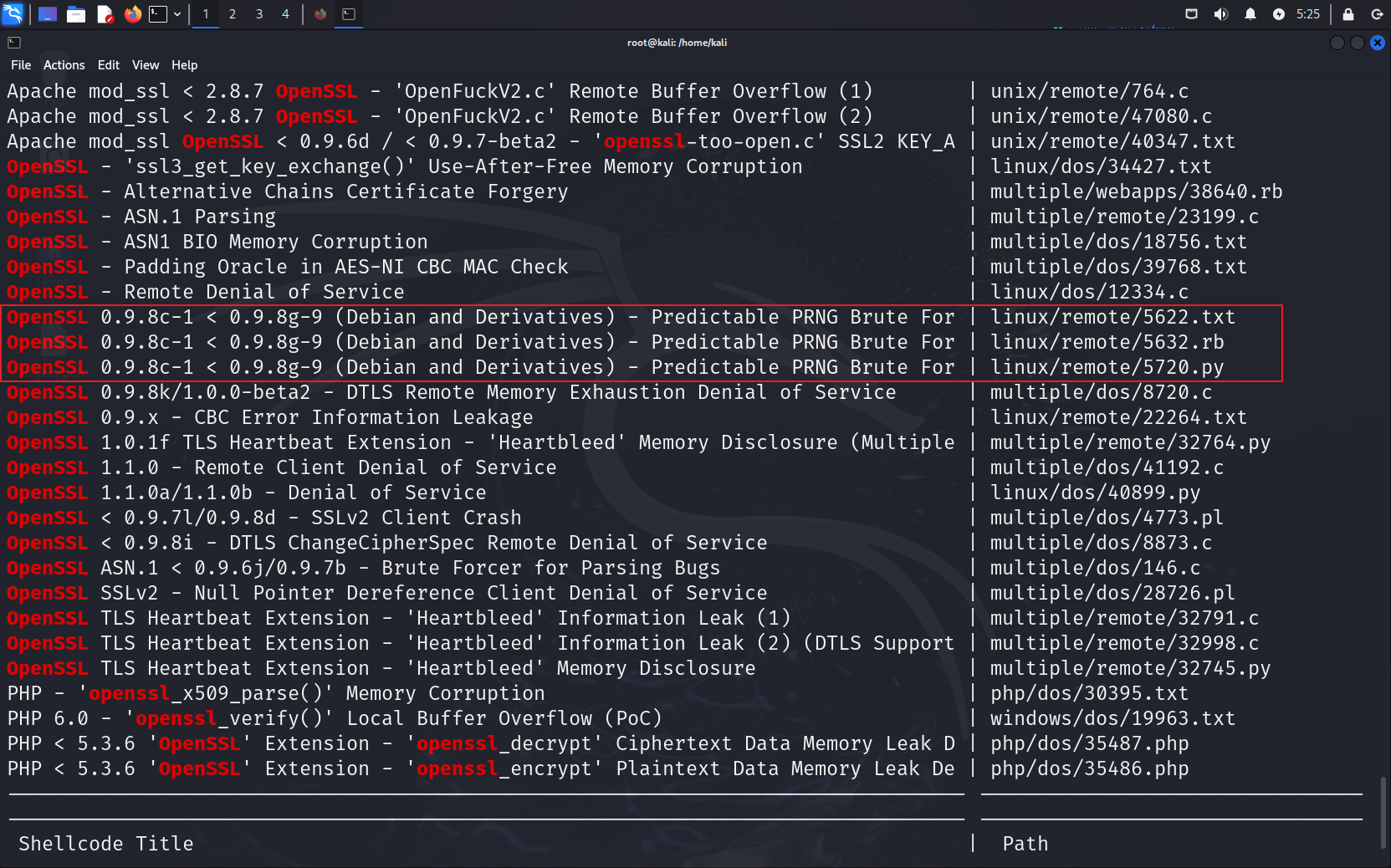
Task: Click path multiple/remote/32745.py
Action: (x=1131, y=668)
